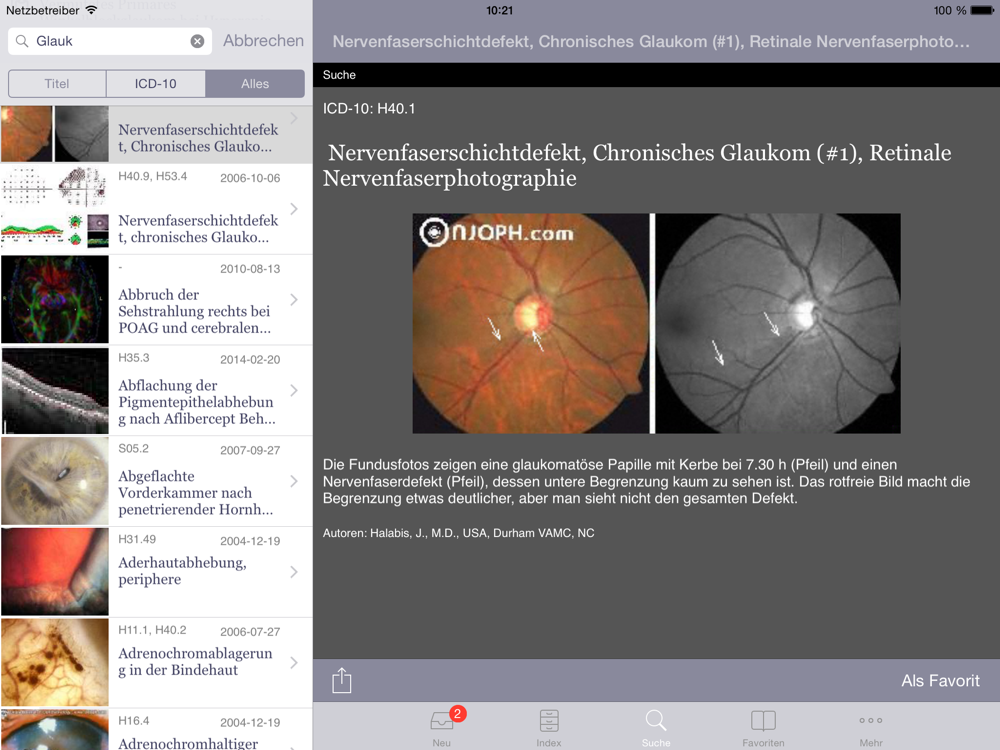Tap the search magnifier icon in field
1000x750 pixels.
[x=22, y=41]
